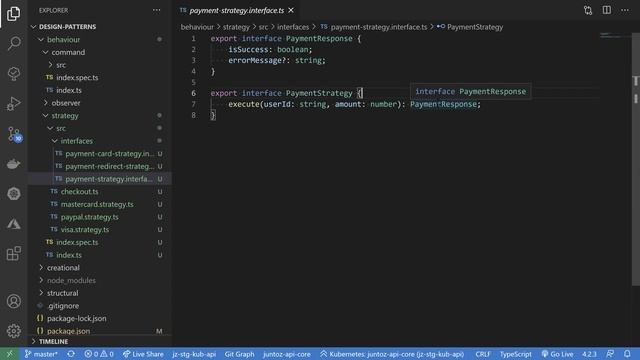This screenshot has height=360, width=640.
Task: Open the Docker view icon
Action: [13, 164]
